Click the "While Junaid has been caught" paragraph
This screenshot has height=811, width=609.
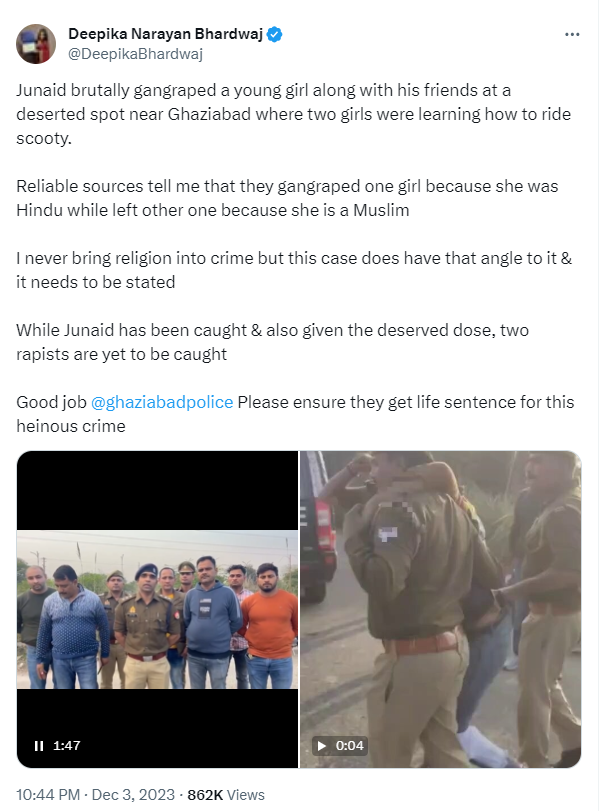272,342
